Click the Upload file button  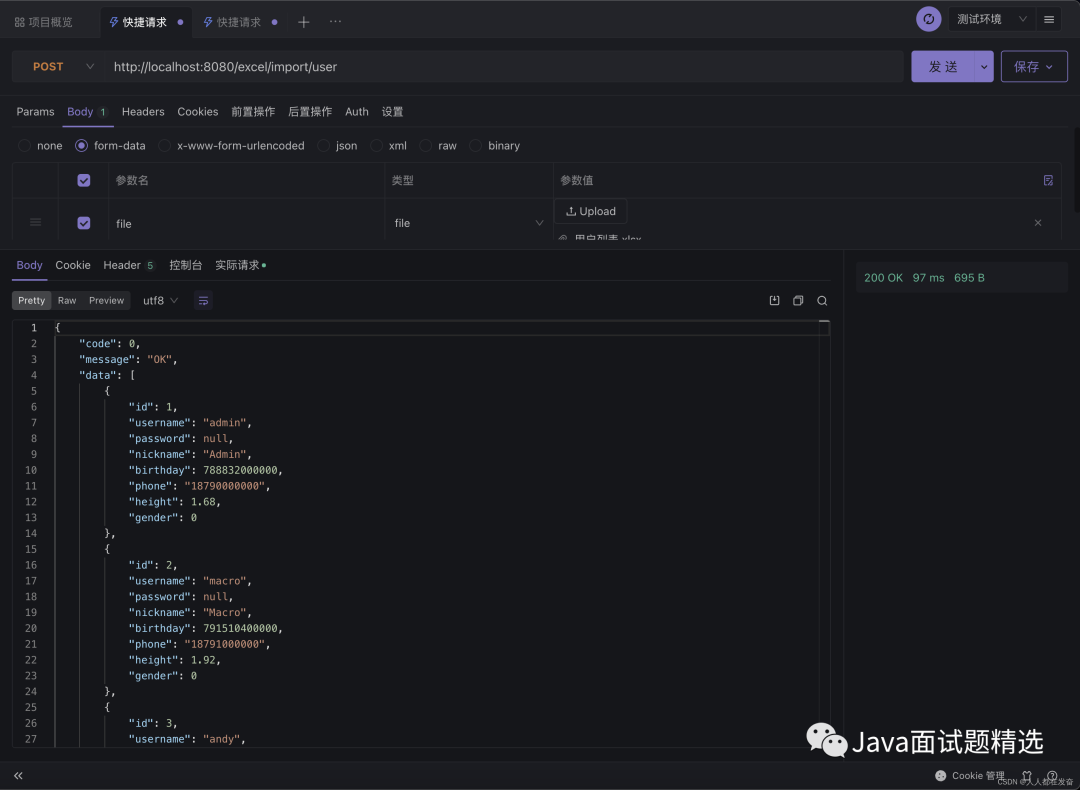coord(591,211)
